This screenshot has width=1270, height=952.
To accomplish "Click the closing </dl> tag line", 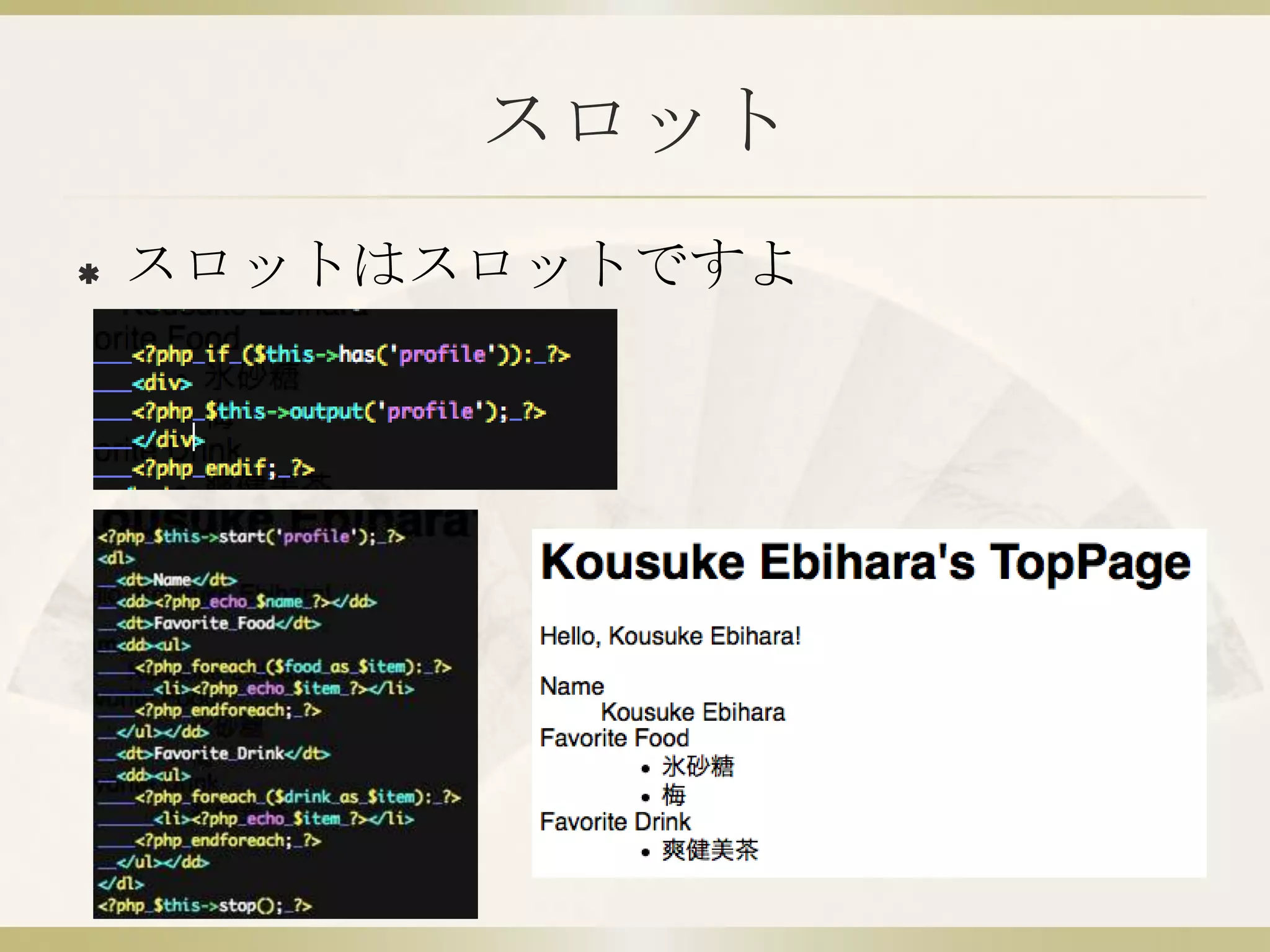I will tap(121, 884).
